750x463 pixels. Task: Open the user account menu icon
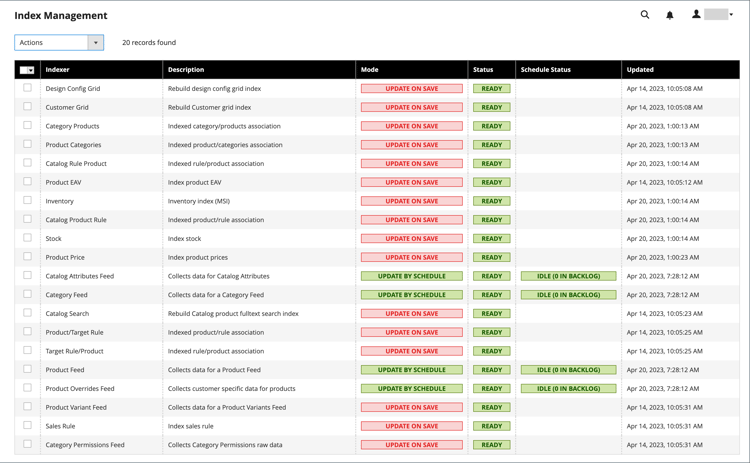coord(696,14)
